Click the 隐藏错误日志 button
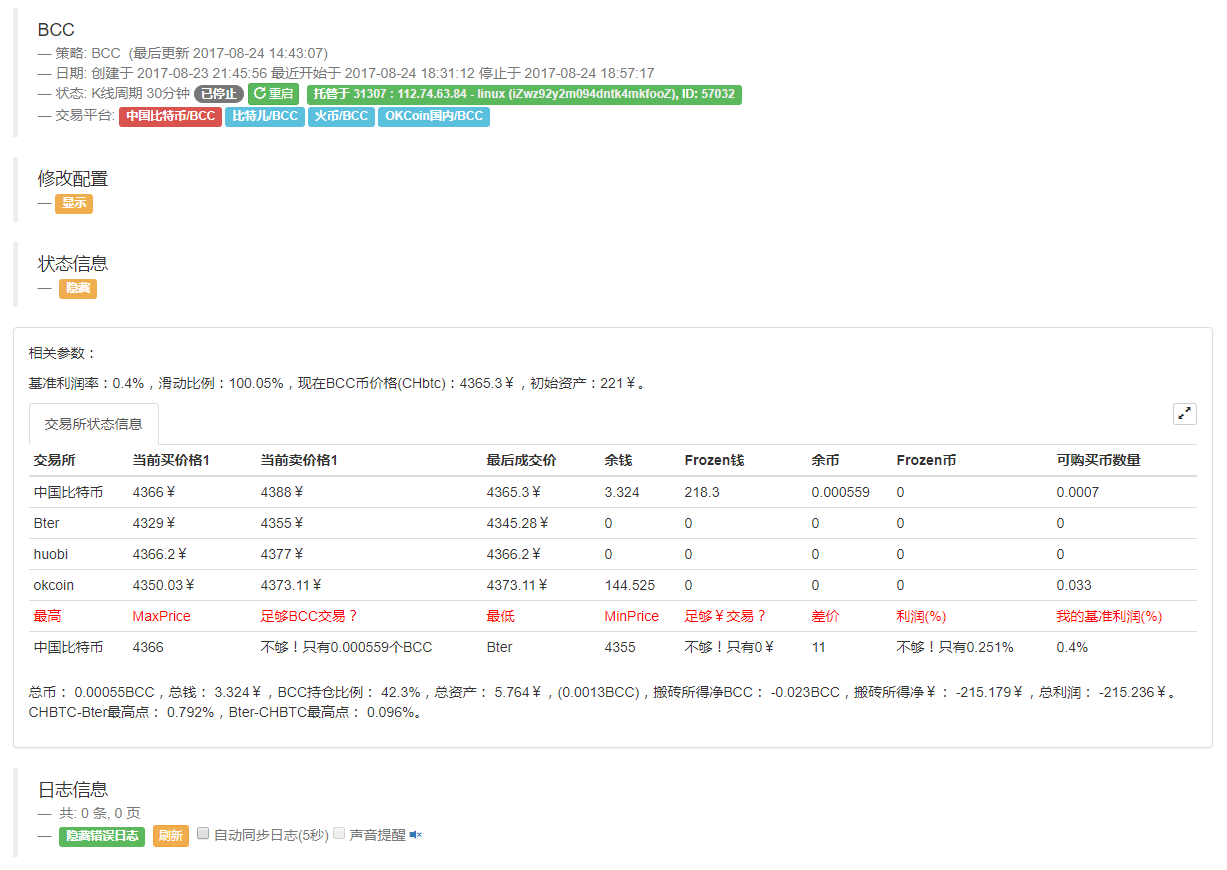Screen dimensions: 1227x870 (102, 836)
